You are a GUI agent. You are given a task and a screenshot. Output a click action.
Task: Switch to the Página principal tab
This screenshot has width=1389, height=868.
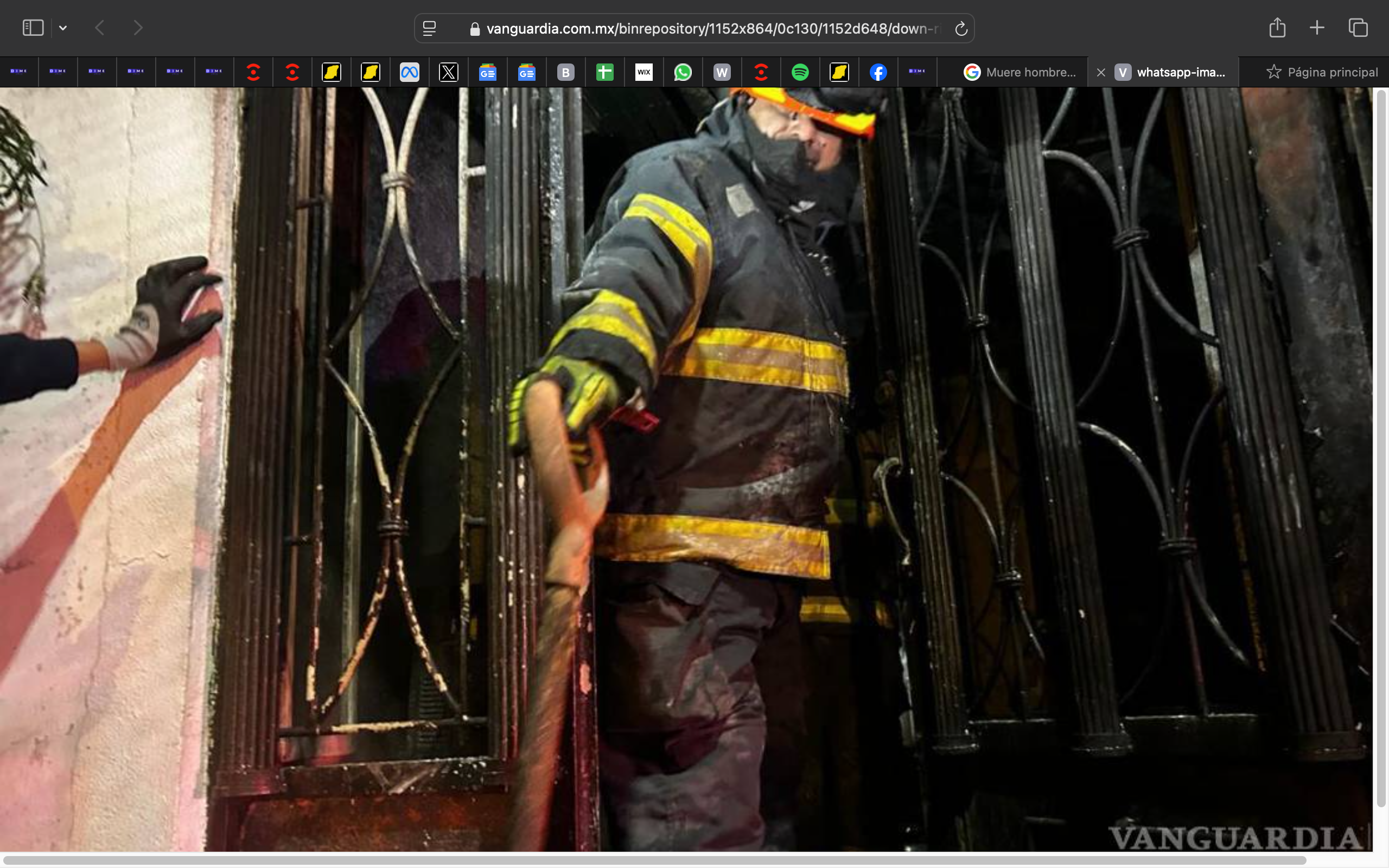click(x=1314, y=72)
